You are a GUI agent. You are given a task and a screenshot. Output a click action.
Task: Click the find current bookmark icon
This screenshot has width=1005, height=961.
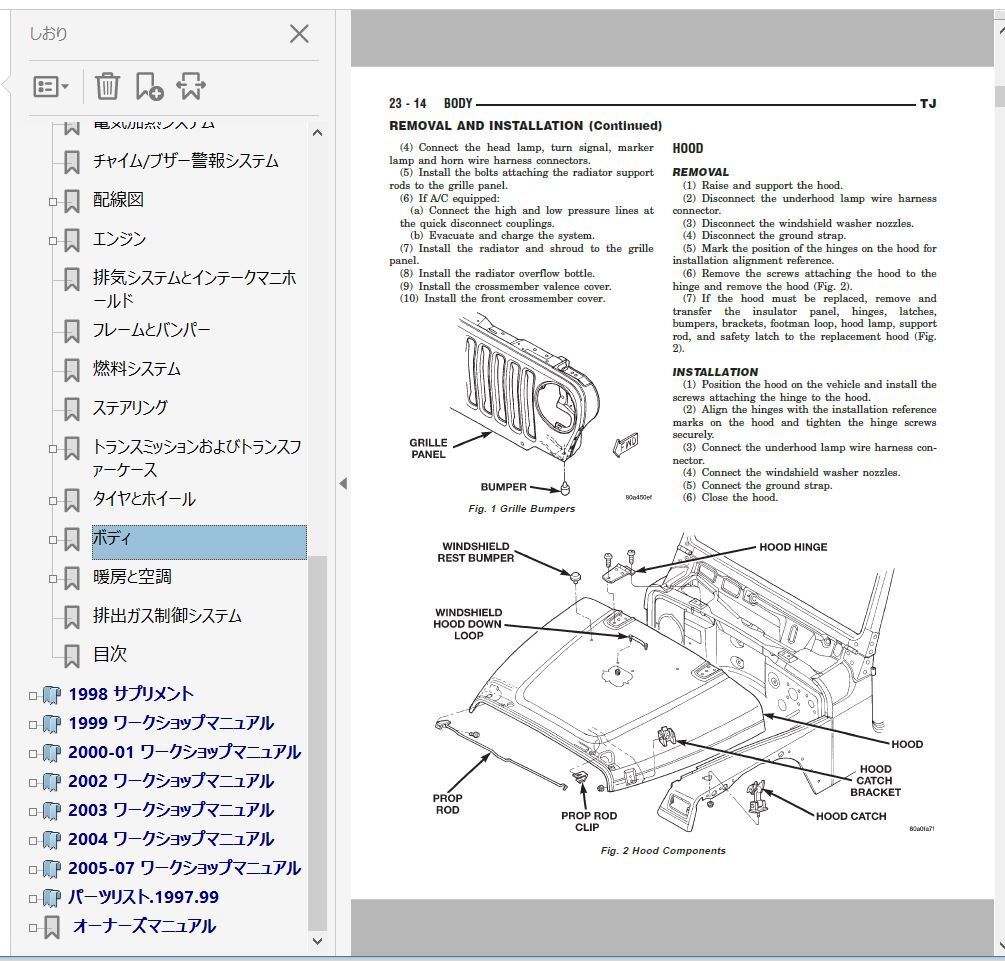pos(191,87)
